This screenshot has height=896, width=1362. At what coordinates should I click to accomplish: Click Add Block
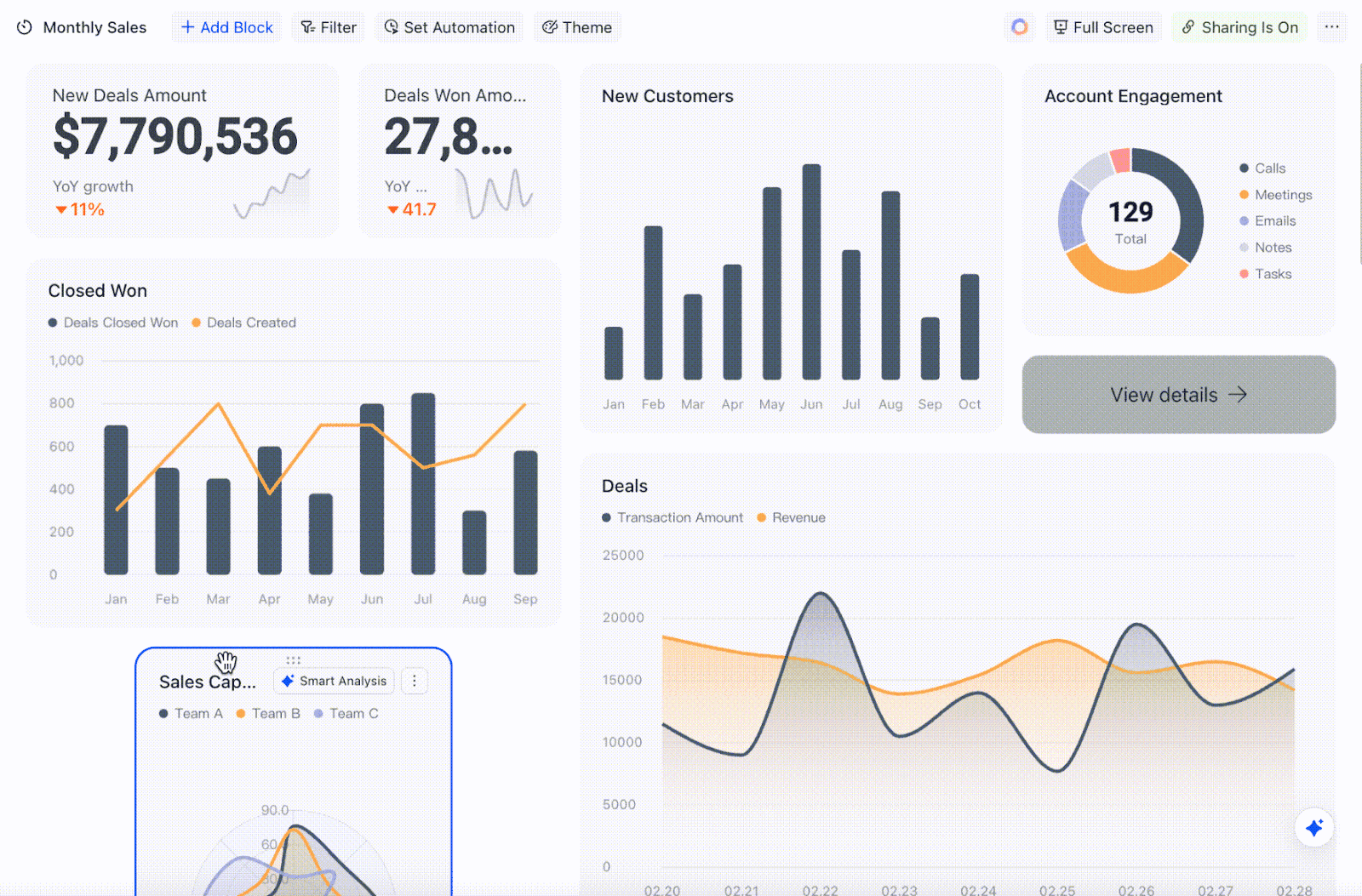[x=226, y=27]
